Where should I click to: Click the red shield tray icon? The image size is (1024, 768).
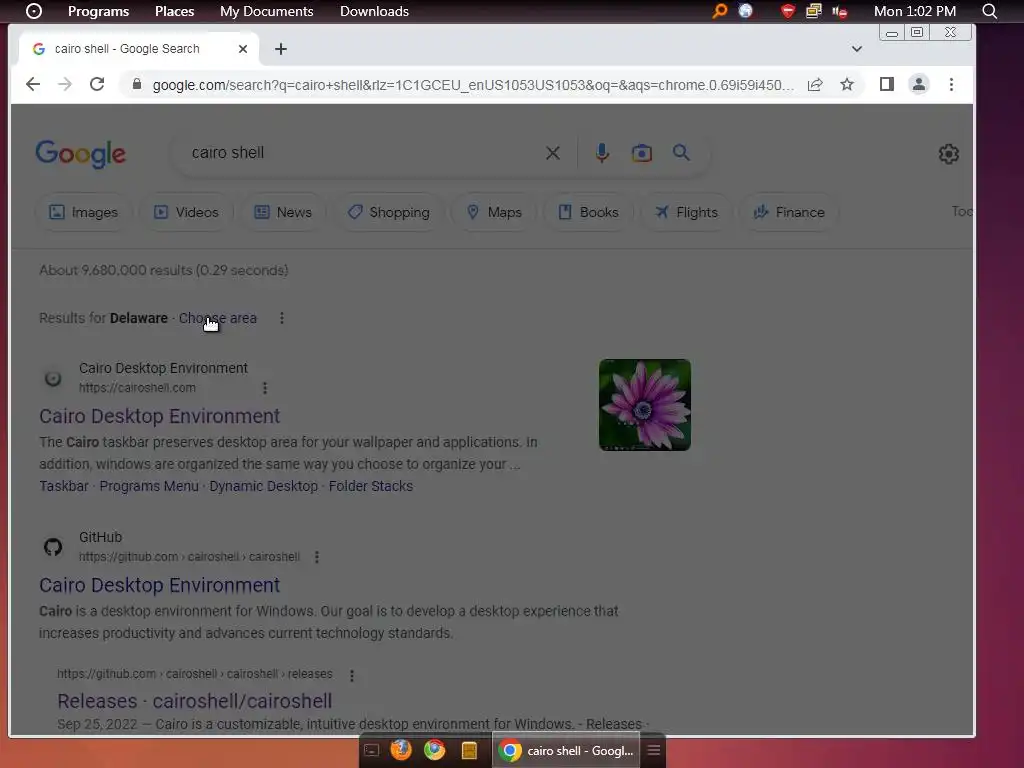point(788,11)
